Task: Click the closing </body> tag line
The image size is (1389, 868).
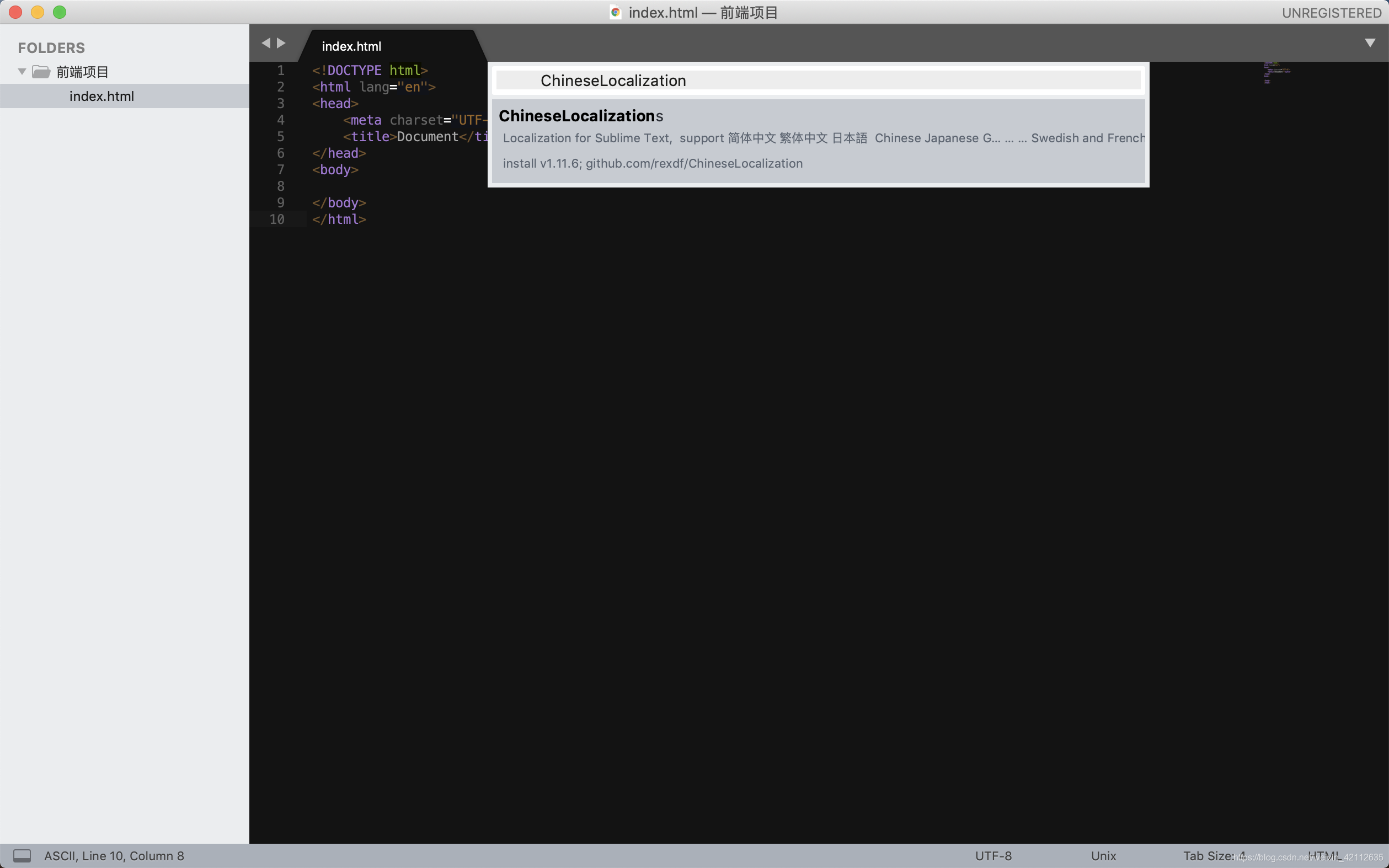Action: [x=339, y=202]
